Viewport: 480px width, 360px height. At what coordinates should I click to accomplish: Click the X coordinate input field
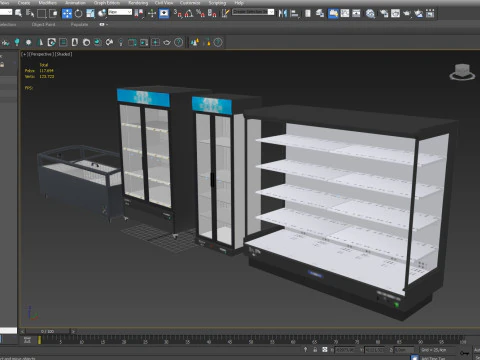point(345,350)
